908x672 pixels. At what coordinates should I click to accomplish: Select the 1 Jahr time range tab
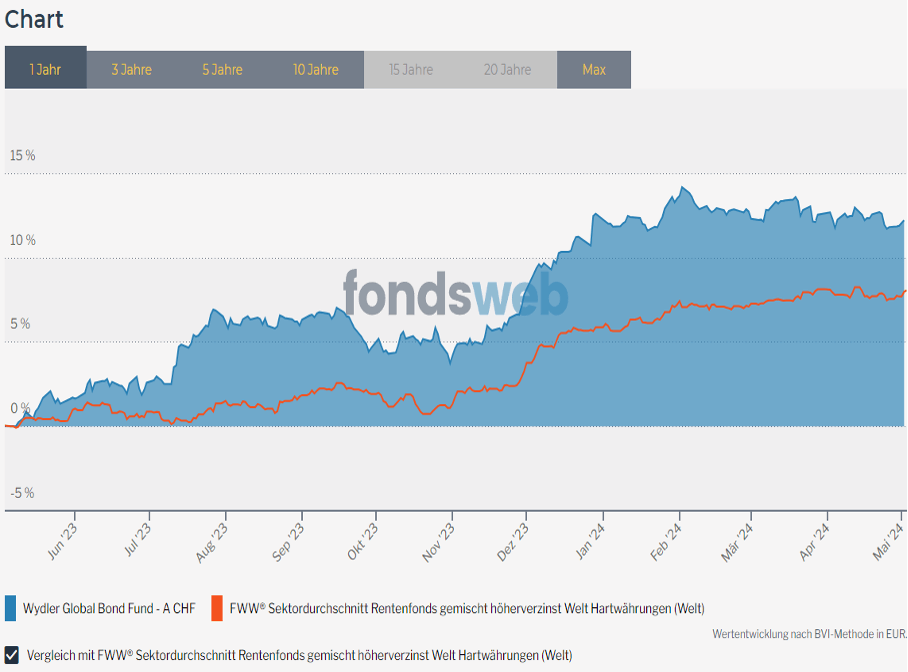click(46, 68)
